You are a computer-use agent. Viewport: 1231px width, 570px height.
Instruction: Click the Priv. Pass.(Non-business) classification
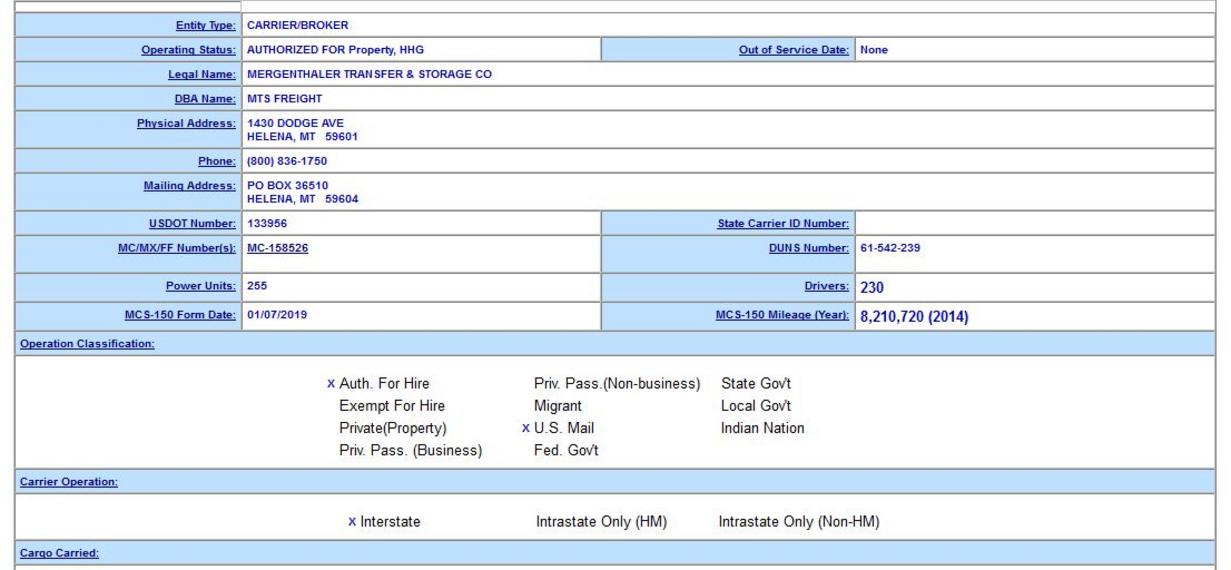click(x=617, y=383)
